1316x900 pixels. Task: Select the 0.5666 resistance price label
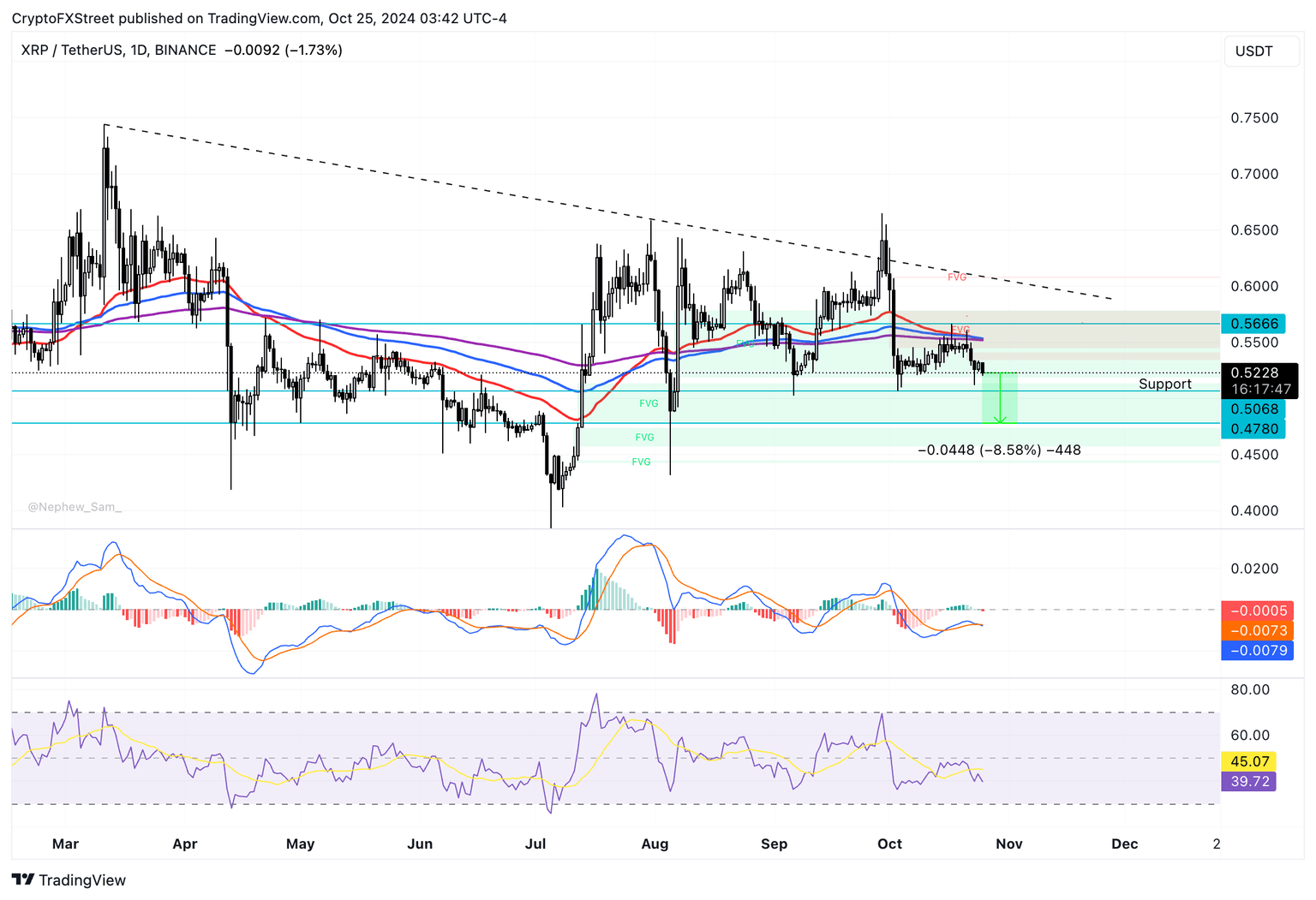(x=1254, y=324)
